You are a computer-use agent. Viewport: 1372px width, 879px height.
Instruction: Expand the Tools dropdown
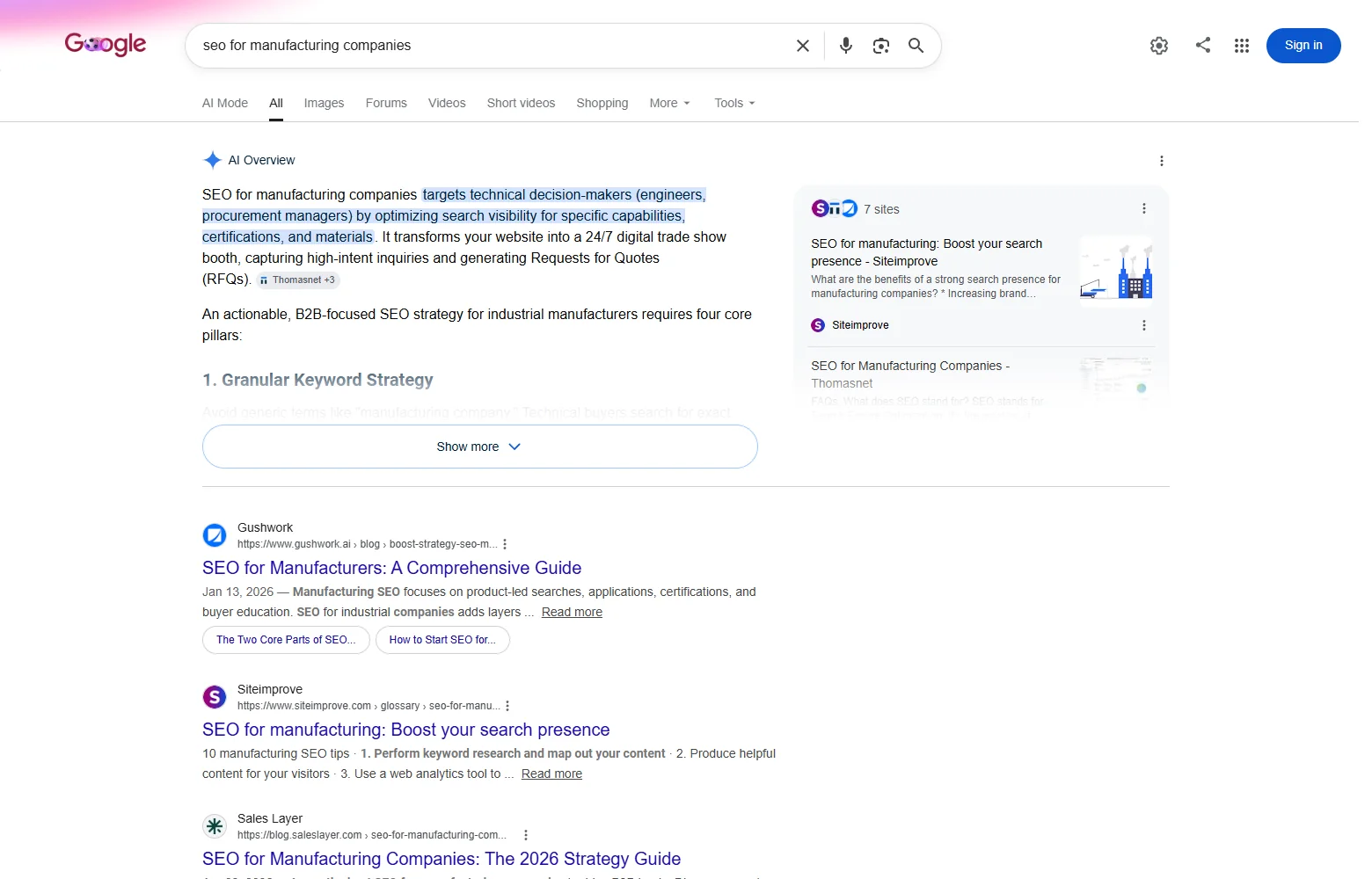click(734, 103)
